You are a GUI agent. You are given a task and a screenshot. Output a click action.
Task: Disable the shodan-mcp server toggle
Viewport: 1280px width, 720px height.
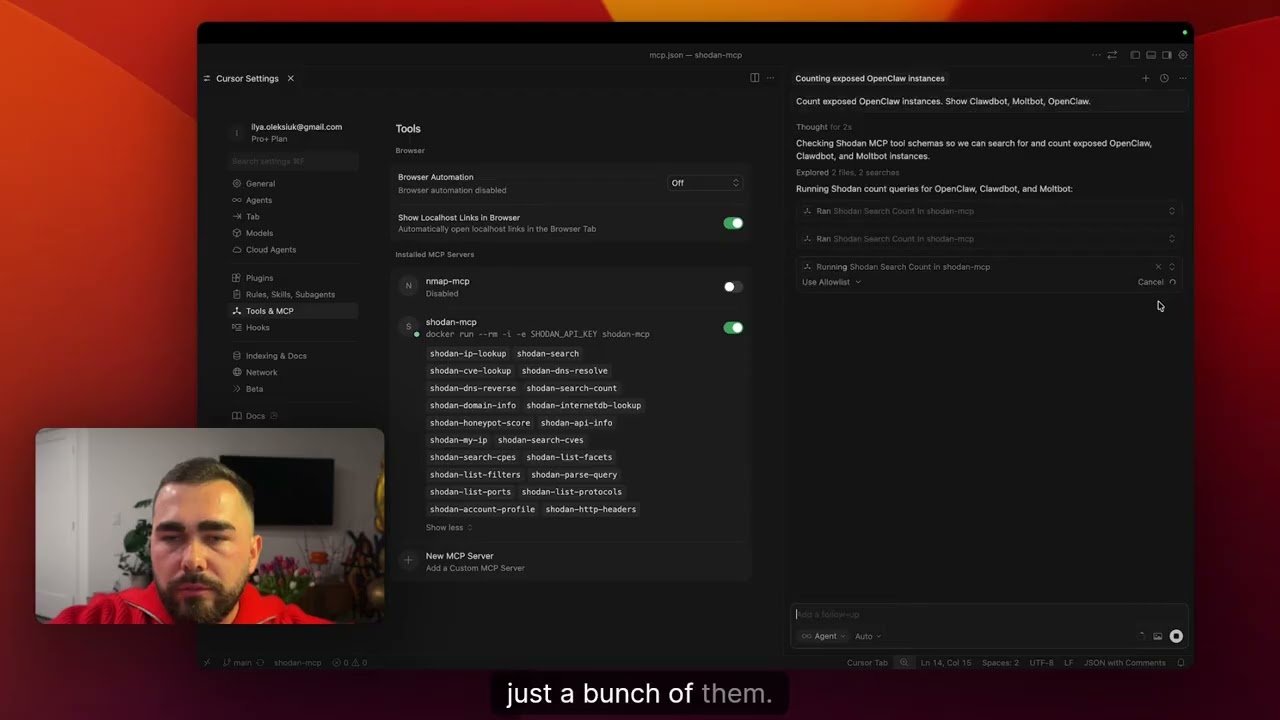[733, 328]
